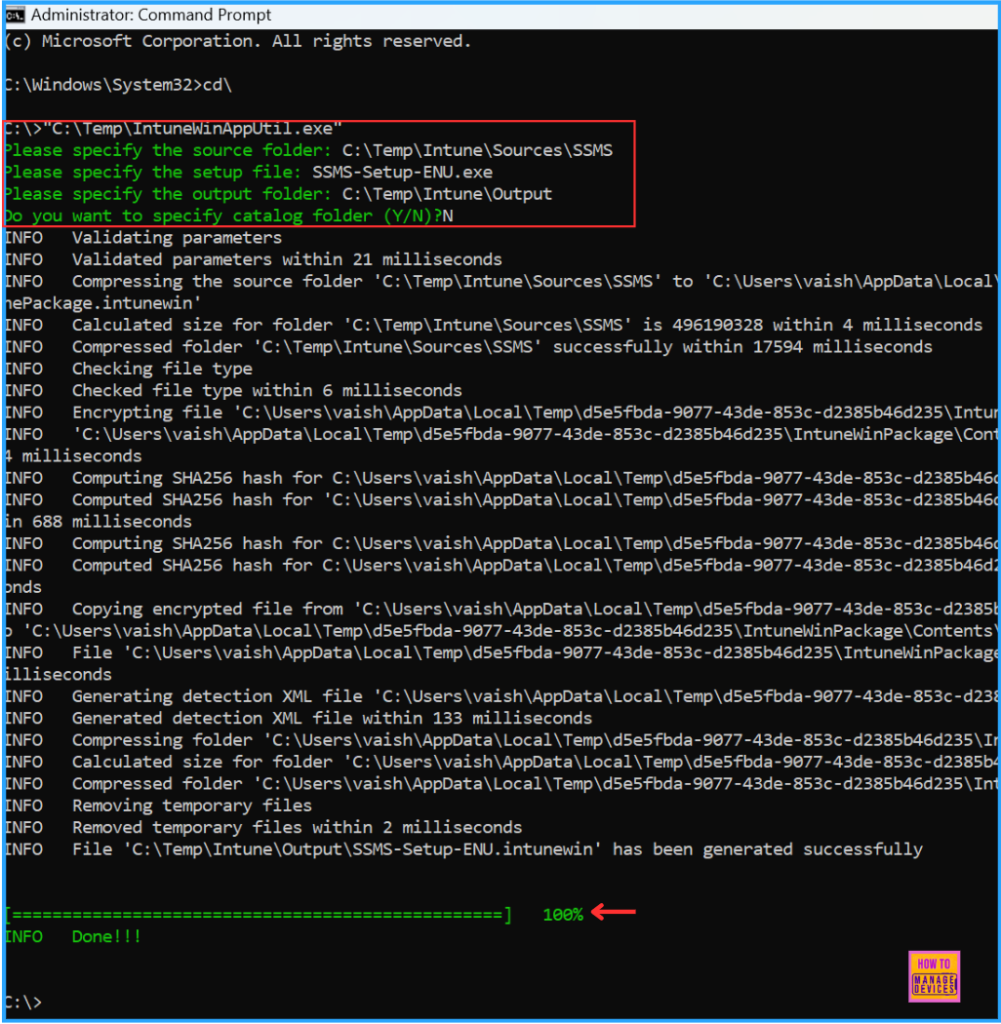The height and width of the screenshot is (1024, 1001).
Task: Click 'Generated detection XML file within 133 milliseconds'
Action: click(298, 718)
